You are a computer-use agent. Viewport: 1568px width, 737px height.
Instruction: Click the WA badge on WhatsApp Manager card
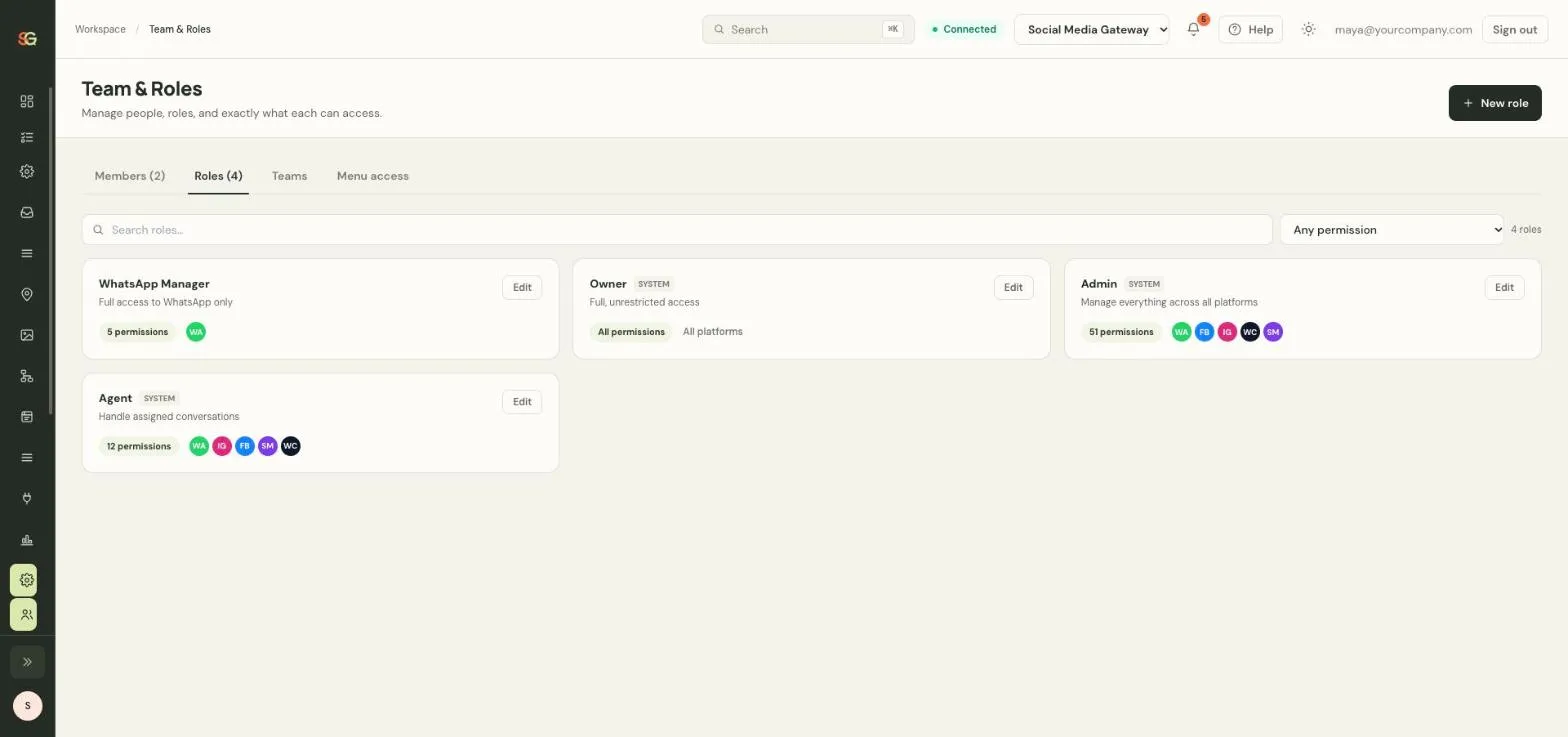click(196, 332)
